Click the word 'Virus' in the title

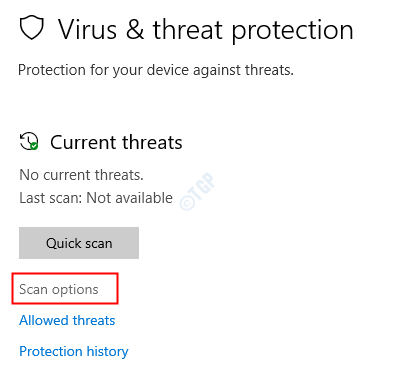click(88, 30)
